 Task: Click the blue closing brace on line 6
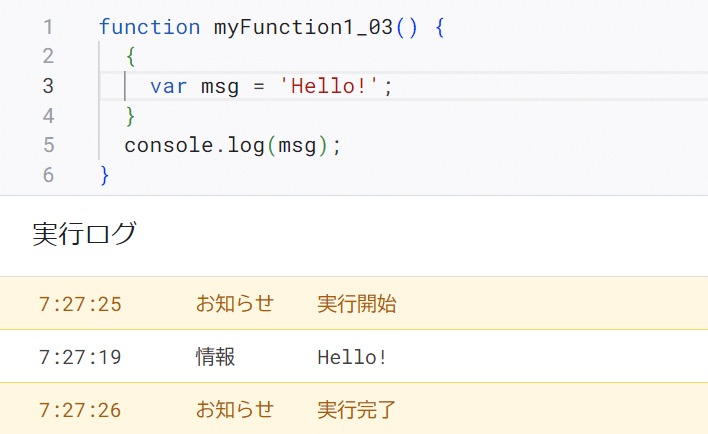click(x=105, y=175)
